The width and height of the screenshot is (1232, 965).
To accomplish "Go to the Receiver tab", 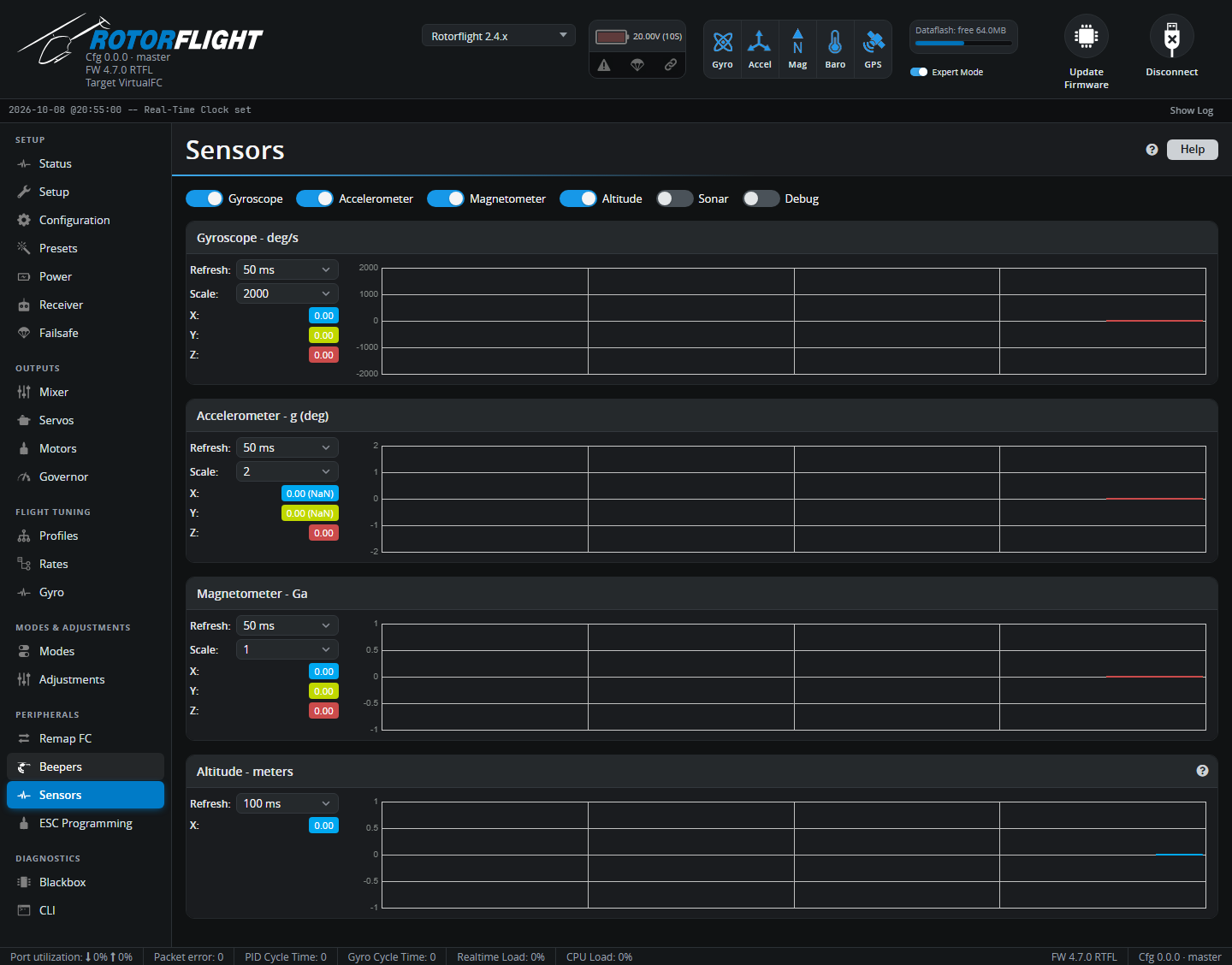I will coord(86,305).
